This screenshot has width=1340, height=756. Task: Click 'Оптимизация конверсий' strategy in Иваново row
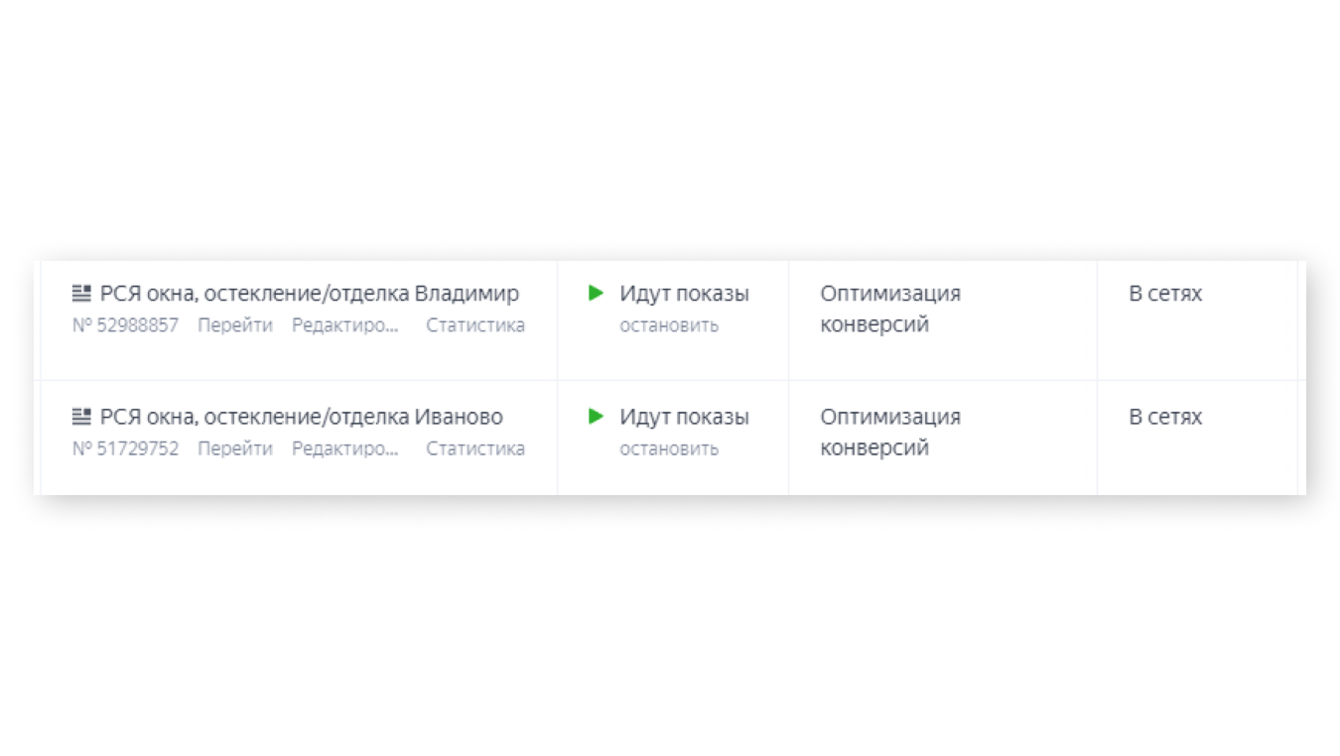click(x=890, y=432)
